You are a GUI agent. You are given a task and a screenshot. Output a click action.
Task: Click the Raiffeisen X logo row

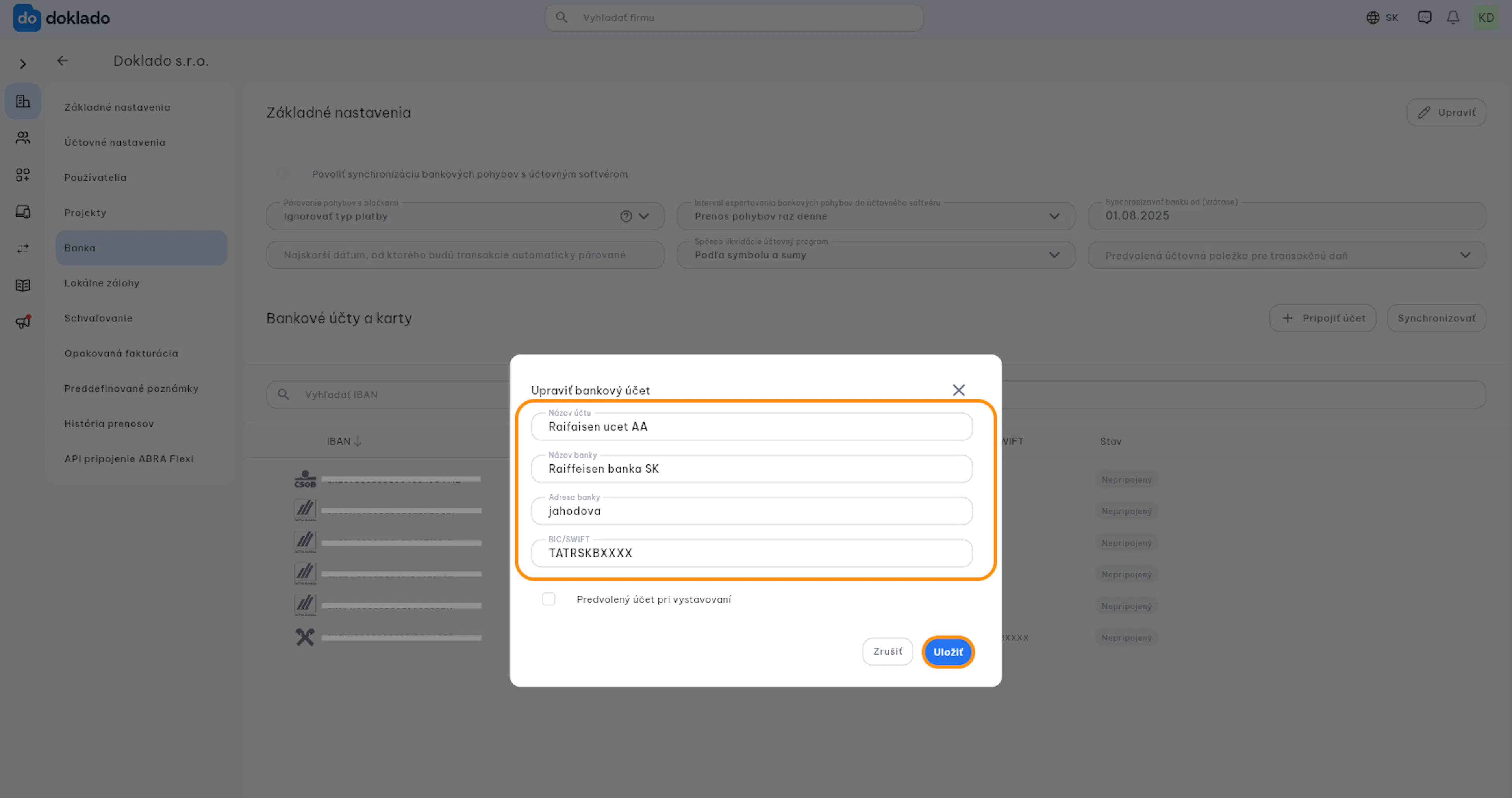pyautogui.click(x=305, y=637)
